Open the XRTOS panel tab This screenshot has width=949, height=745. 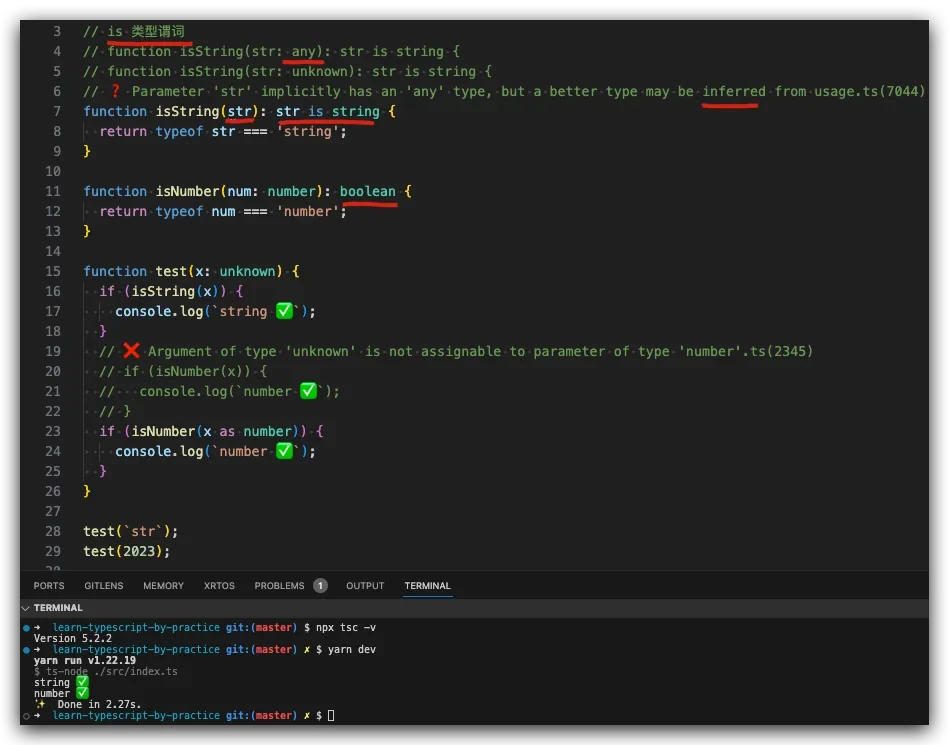pyautogui.click(x=219, y=586)
